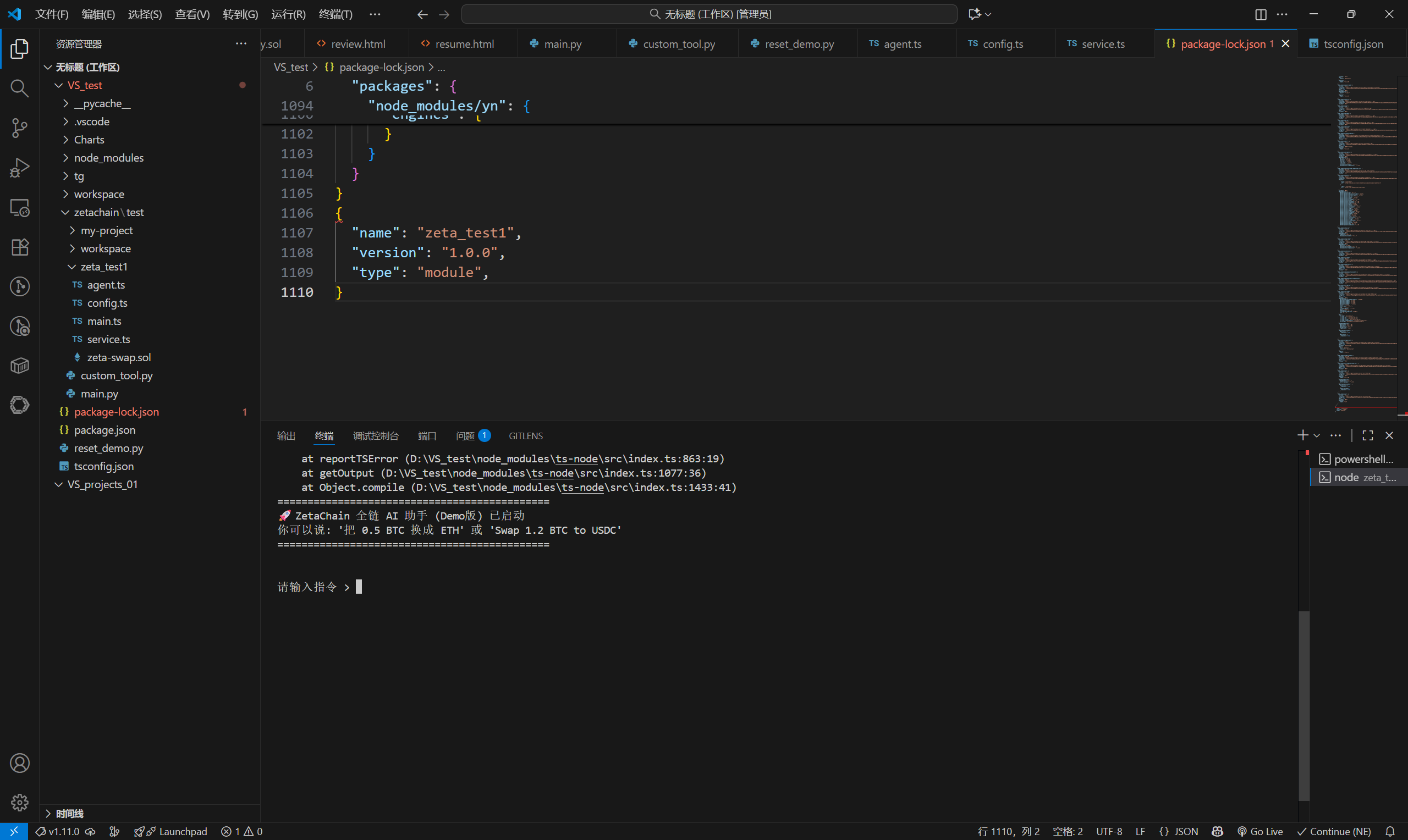This screenshot has width=1408, height=840.
Task: Click the notifications bell in status bar
Action: [x=1390, y=832]
